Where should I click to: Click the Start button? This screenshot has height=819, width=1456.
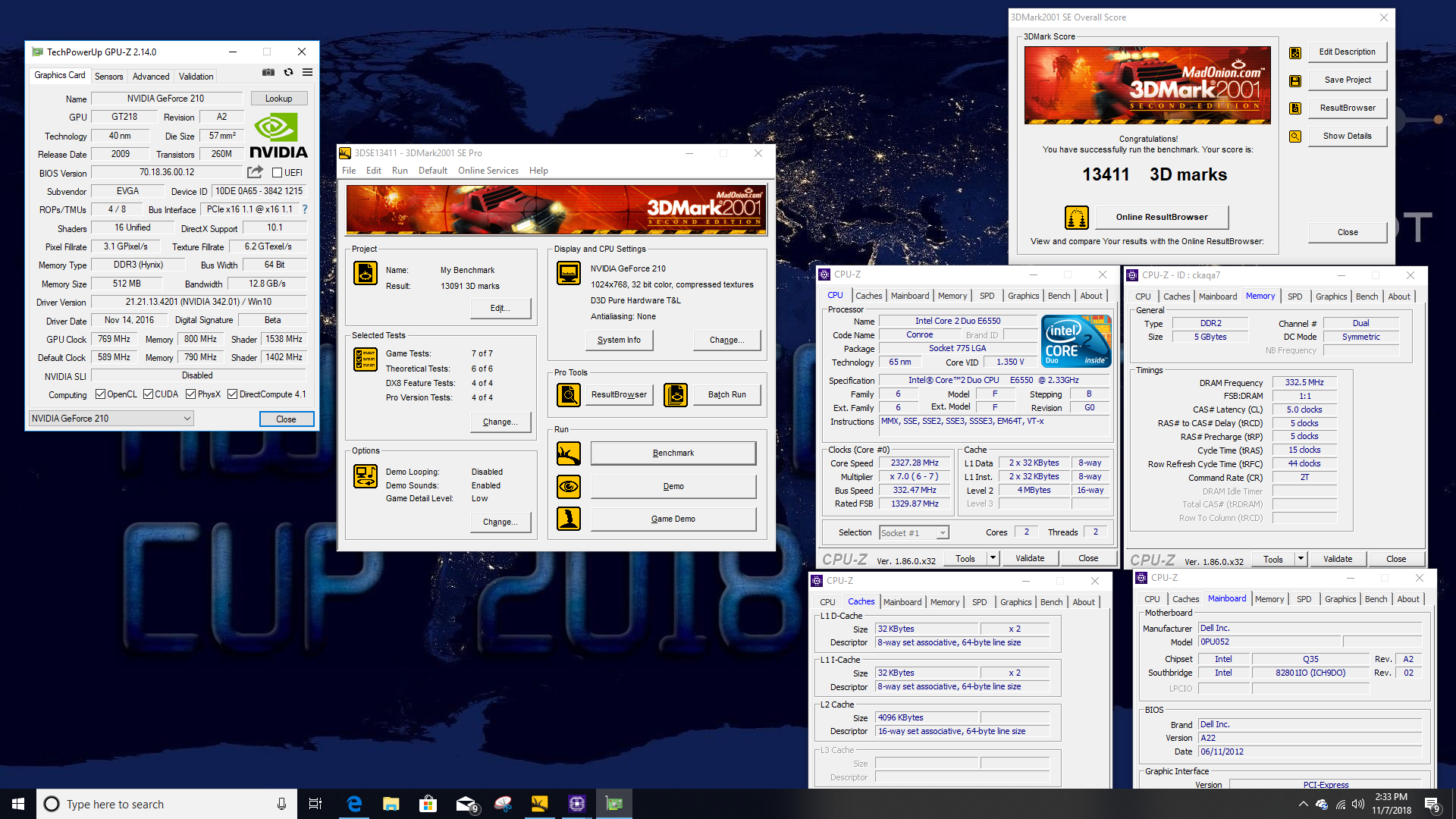(18, 804)
